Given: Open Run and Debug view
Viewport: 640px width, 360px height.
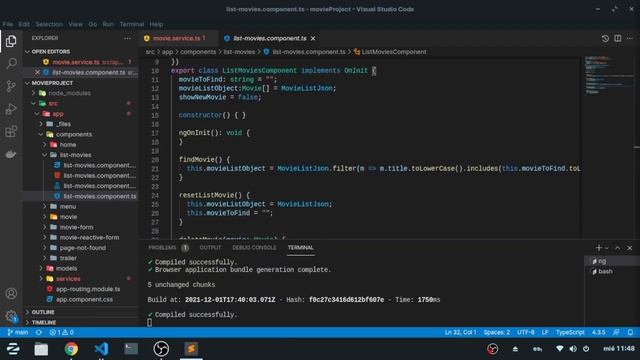Looking at the screenshot, I should [x=11, y=109].
